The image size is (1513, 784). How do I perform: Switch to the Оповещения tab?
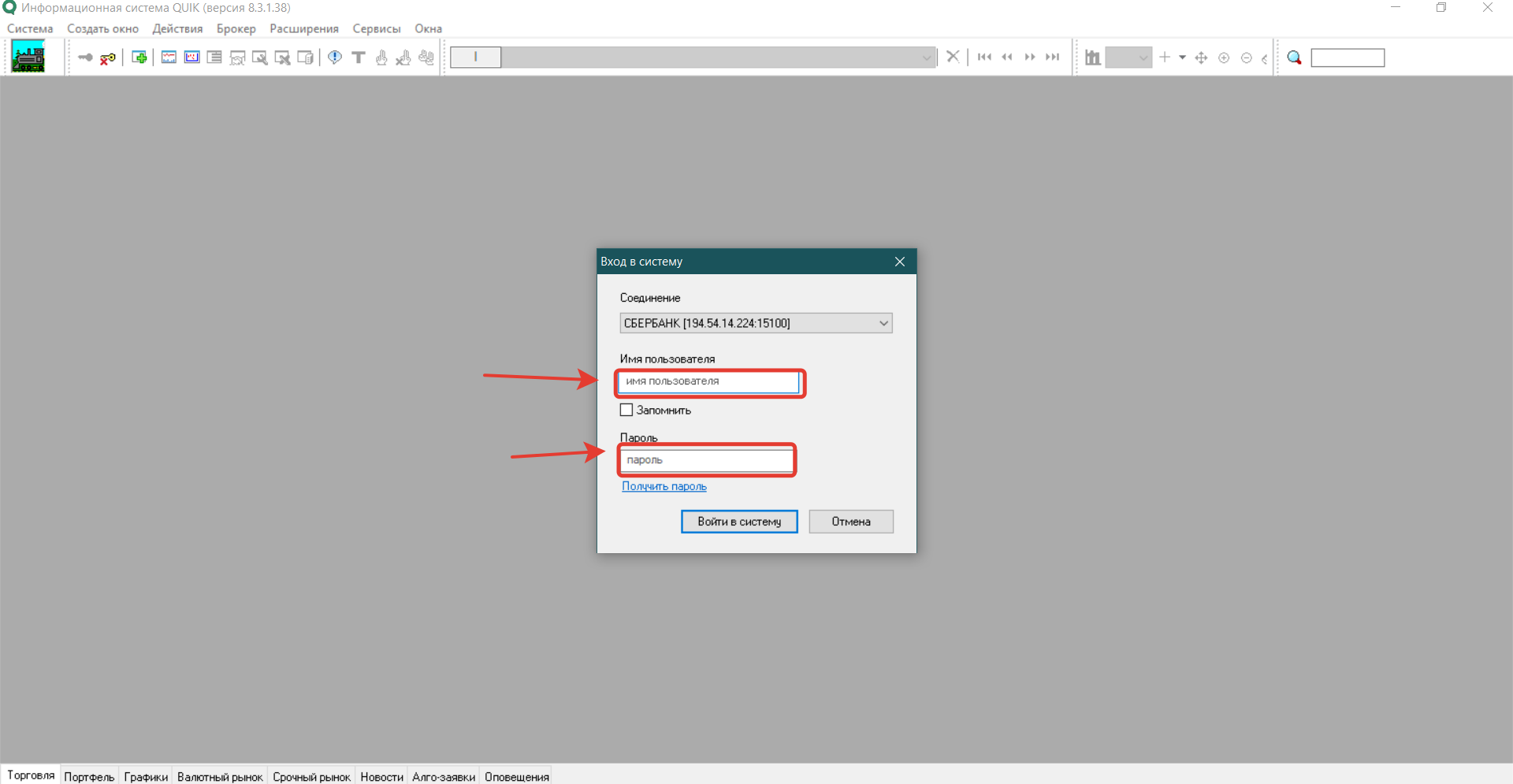517,777
